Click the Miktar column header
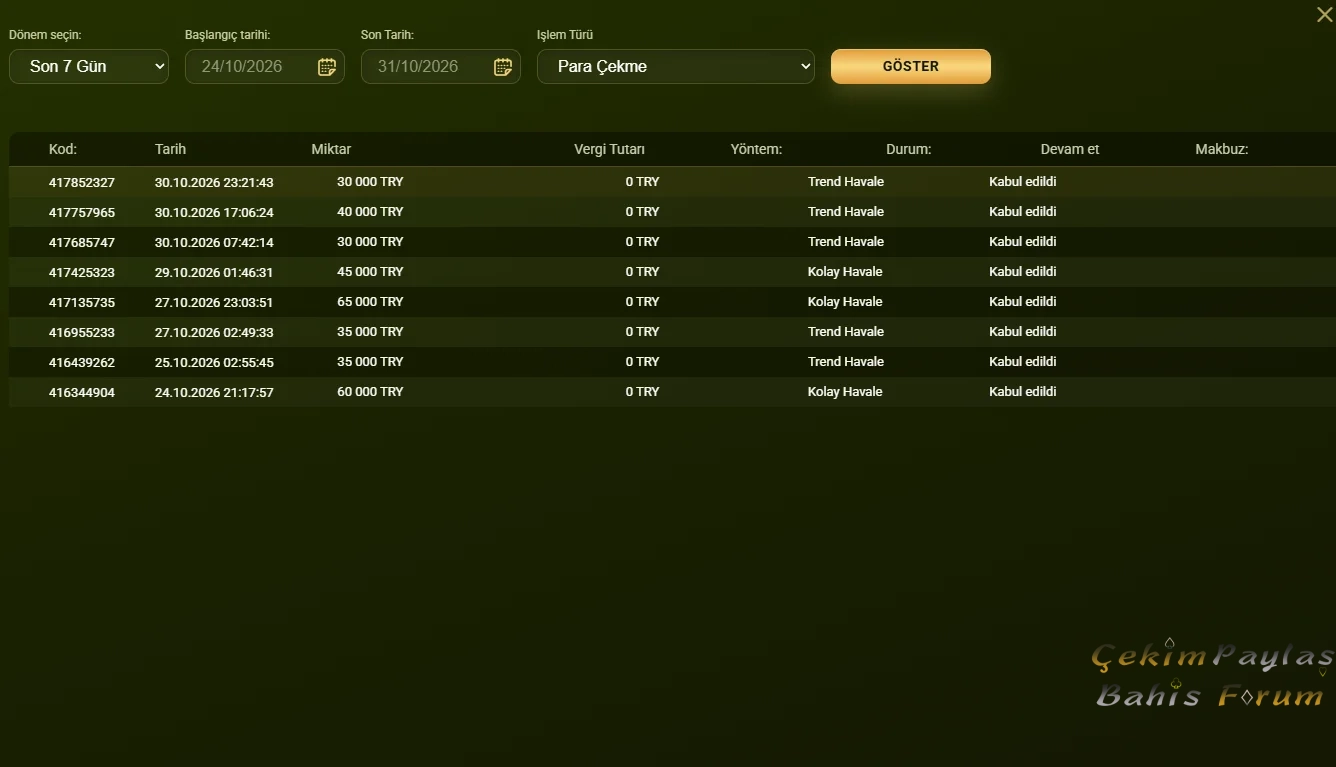The image size is (1336, 767). pyautogui.click(x=331, y=149)
